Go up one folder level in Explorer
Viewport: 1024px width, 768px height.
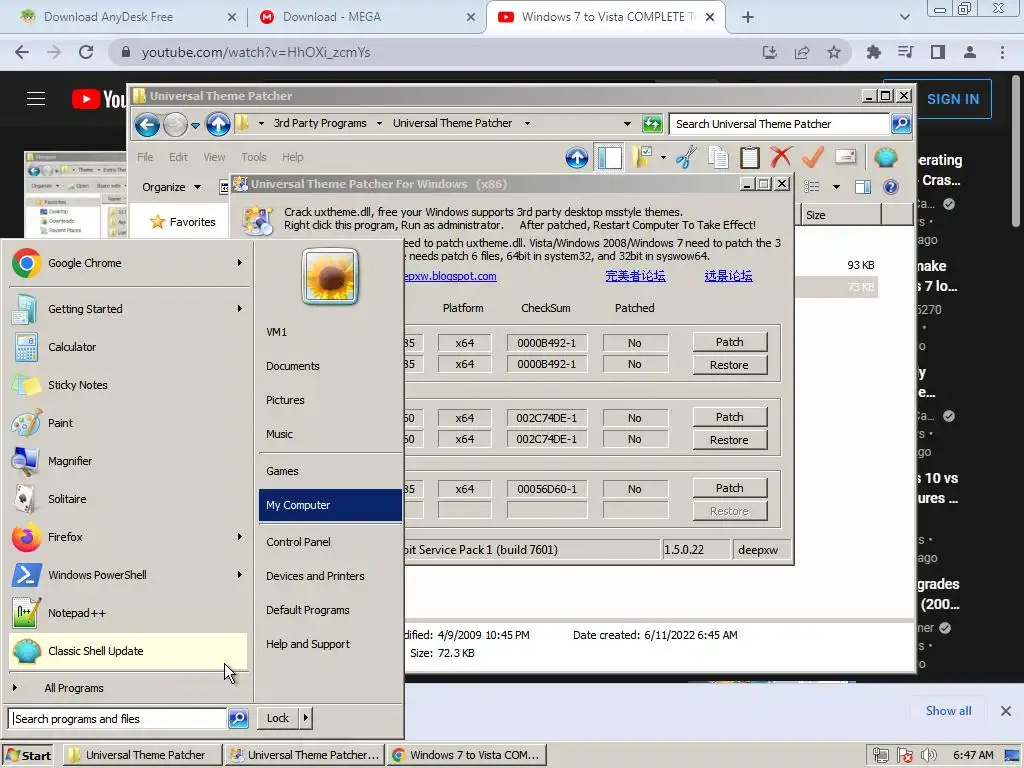(218, 124)
